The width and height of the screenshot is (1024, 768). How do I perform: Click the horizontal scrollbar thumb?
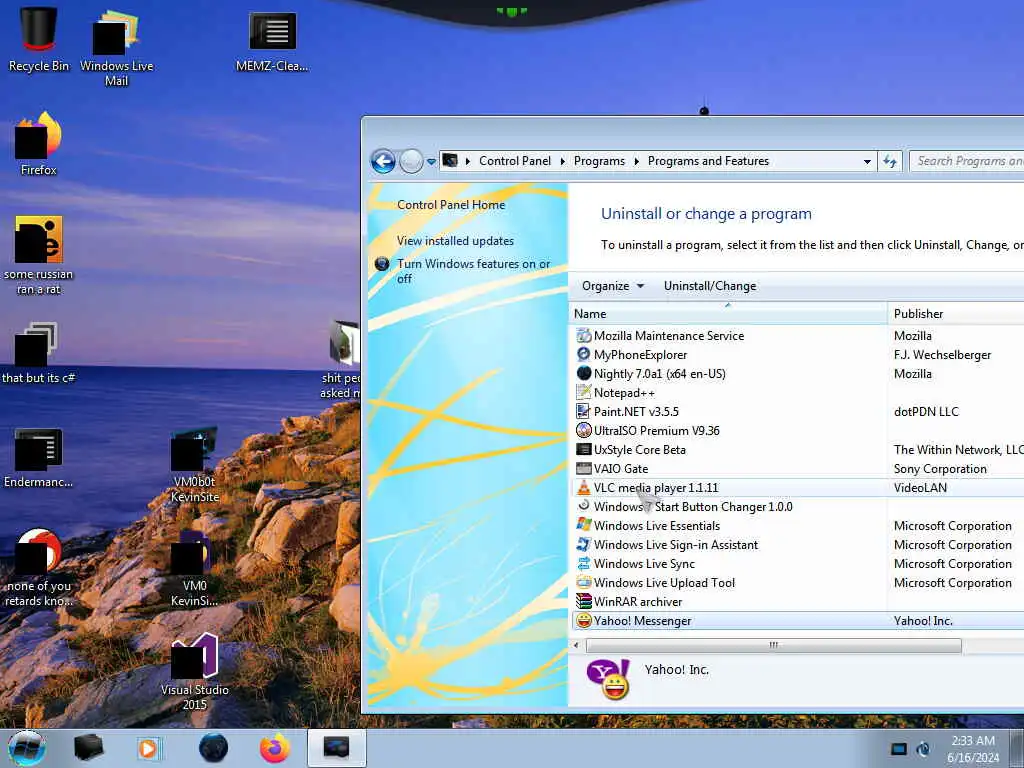click(774, 645)
